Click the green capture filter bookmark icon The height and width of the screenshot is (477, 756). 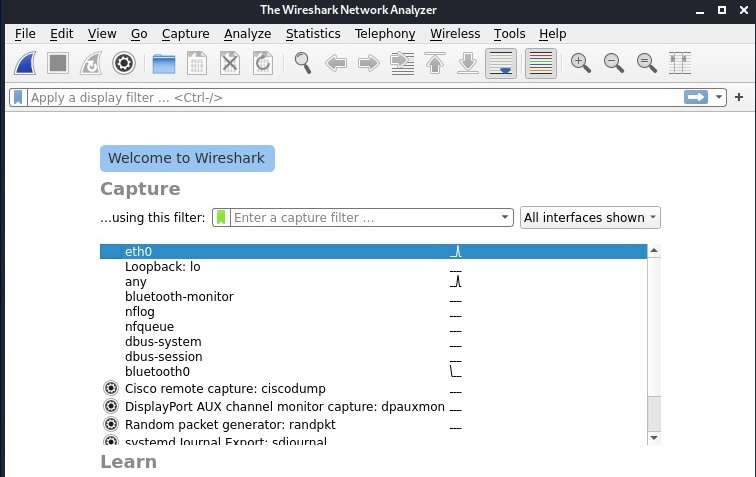[221, 218]
